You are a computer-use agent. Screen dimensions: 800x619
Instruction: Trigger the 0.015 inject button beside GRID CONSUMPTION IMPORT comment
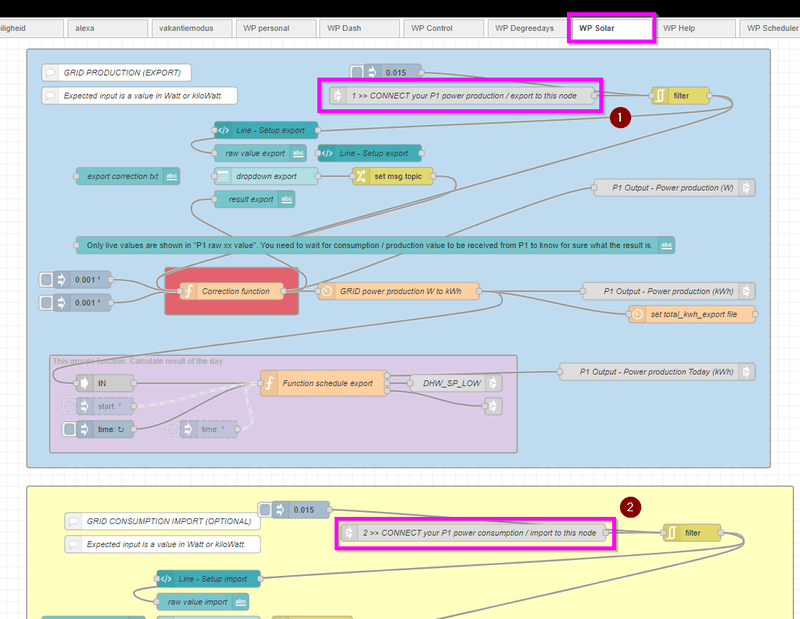pyautogui.click(x=265, y=509)
